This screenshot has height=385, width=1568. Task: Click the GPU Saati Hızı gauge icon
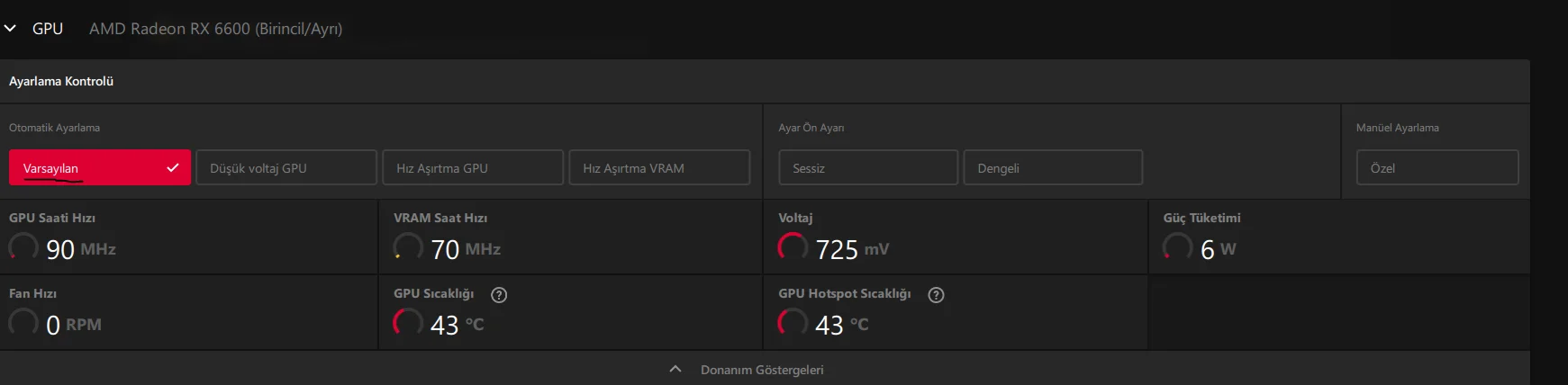click(x=23, y=246)
